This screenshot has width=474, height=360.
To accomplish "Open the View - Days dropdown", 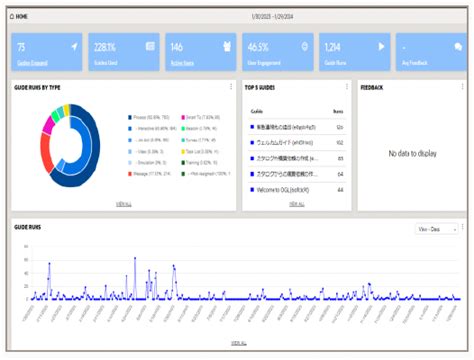I will pyautogui.click(x=436, y=229).
